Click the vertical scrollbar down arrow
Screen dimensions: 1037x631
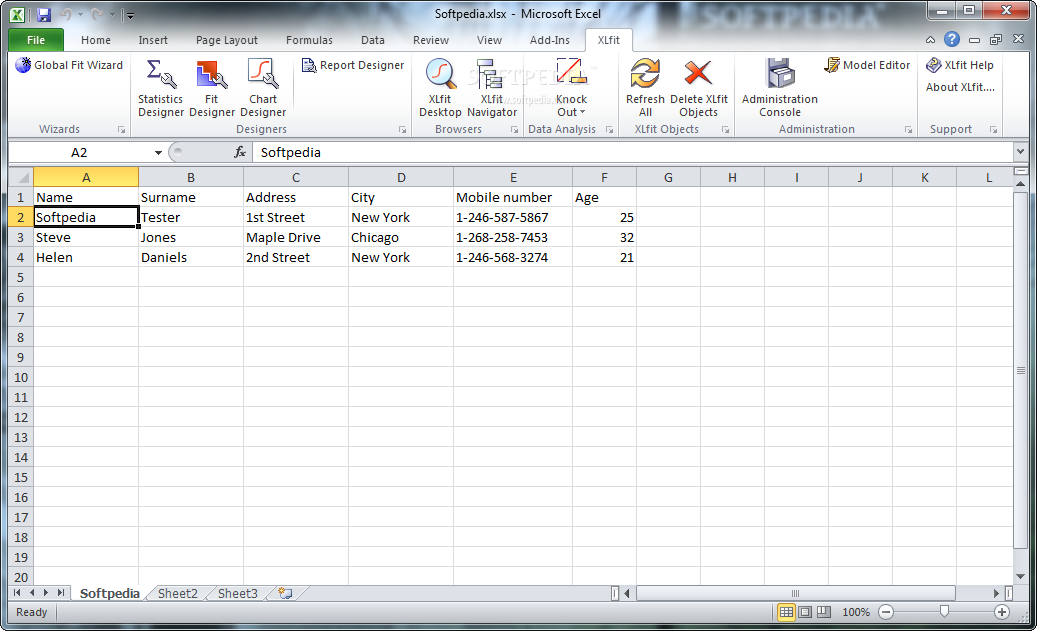point(1020,577)
